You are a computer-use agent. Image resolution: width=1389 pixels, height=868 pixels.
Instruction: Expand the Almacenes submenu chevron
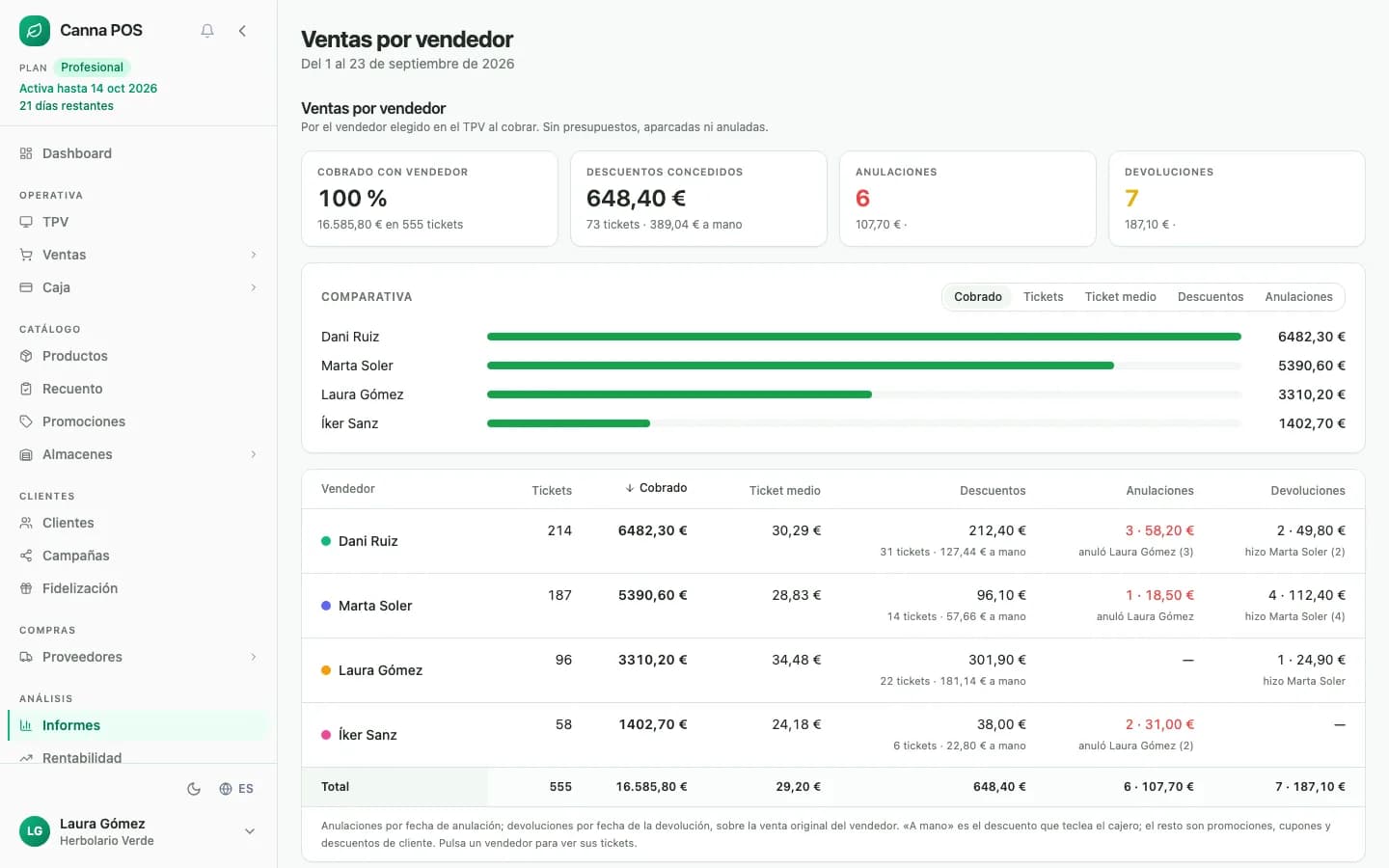coord(254,454)
